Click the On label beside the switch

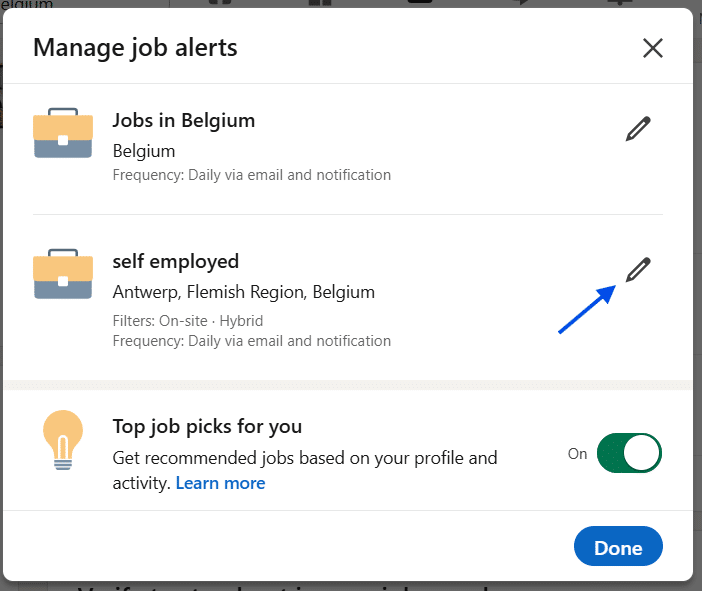[x=577, y=453]
